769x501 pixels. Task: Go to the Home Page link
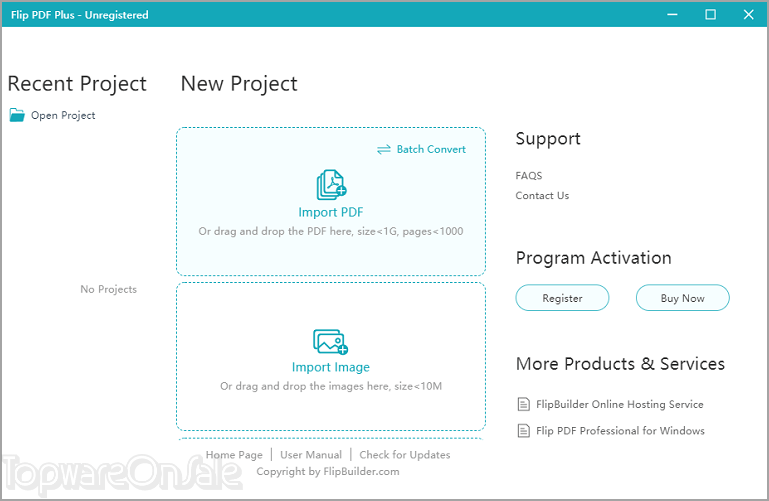pos(234,455)
